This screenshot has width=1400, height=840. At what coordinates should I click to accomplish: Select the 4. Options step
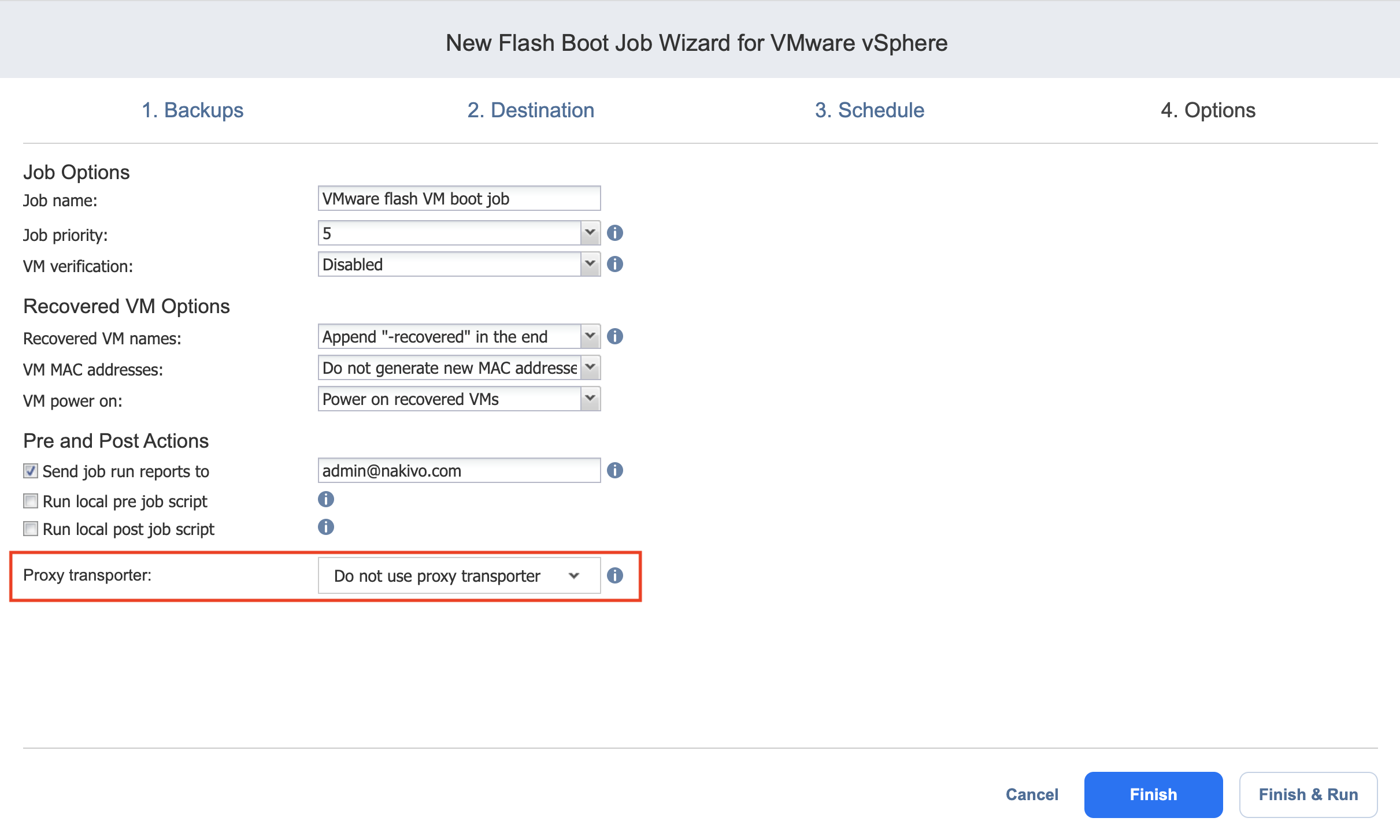(1208, 110)
